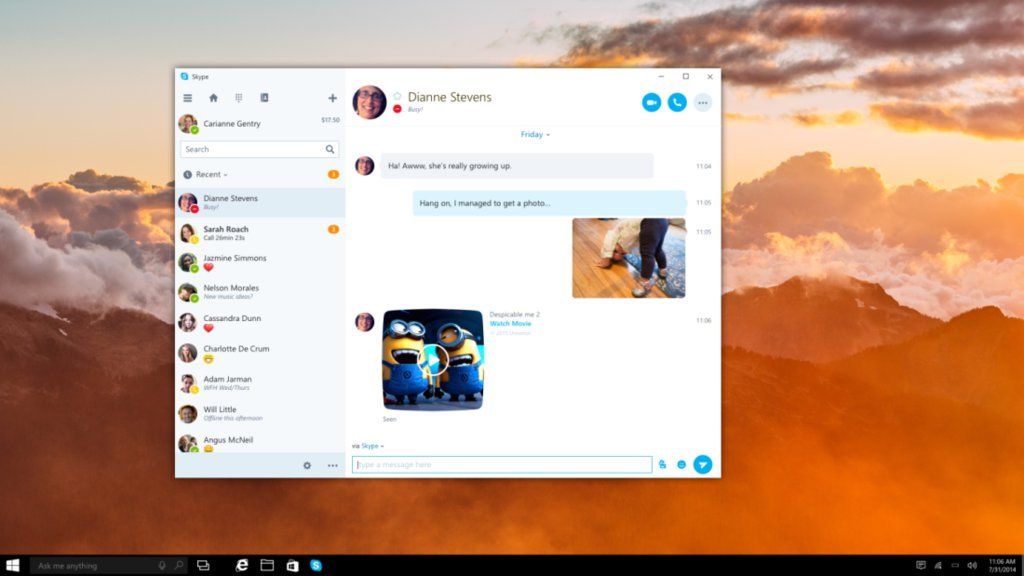Viewport: 1024px width, 576px height.
Task: Play the Despicable Me 2 video
Action: [x=433, y=359]
